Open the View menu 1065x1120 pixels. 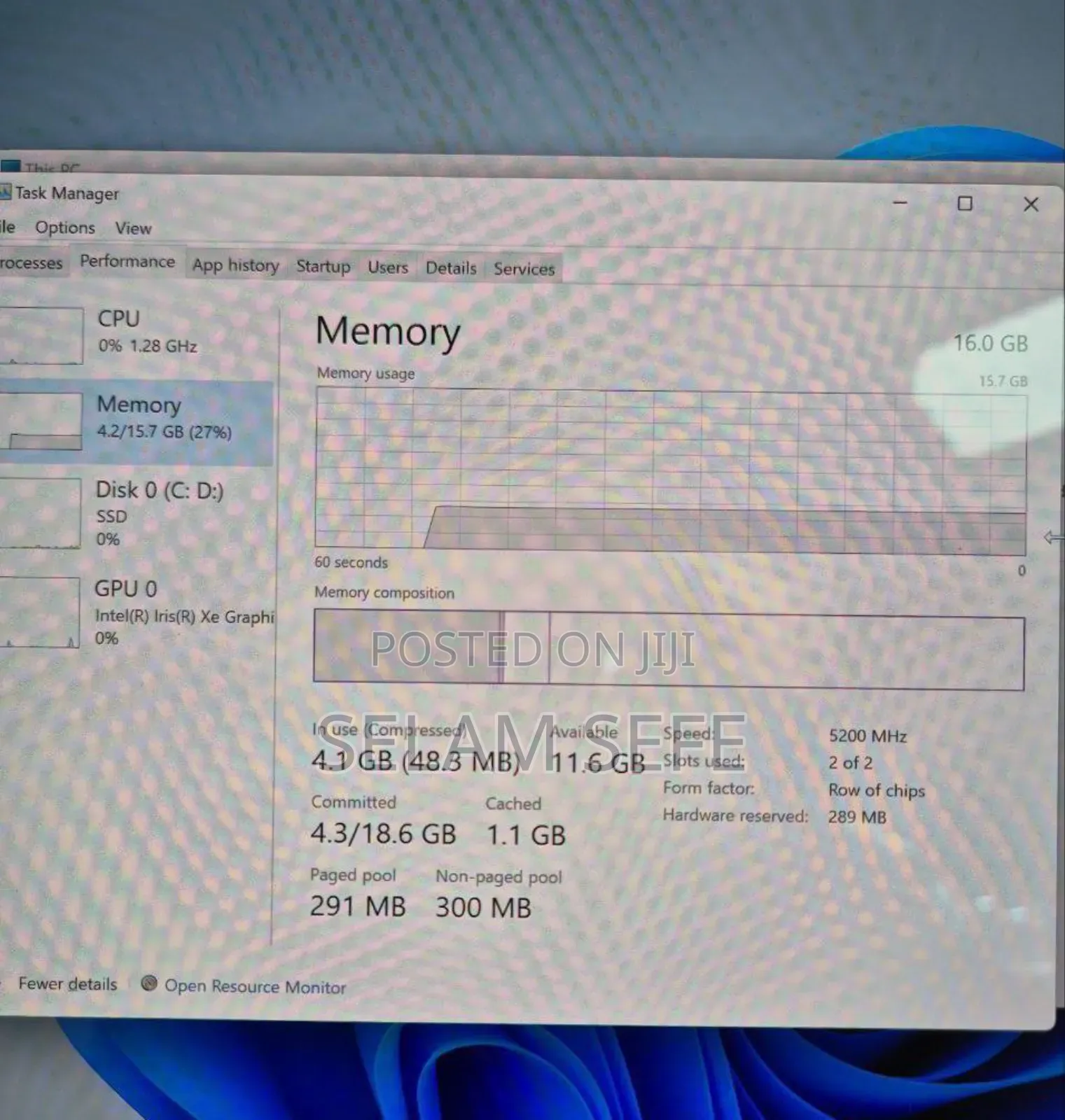133,228
